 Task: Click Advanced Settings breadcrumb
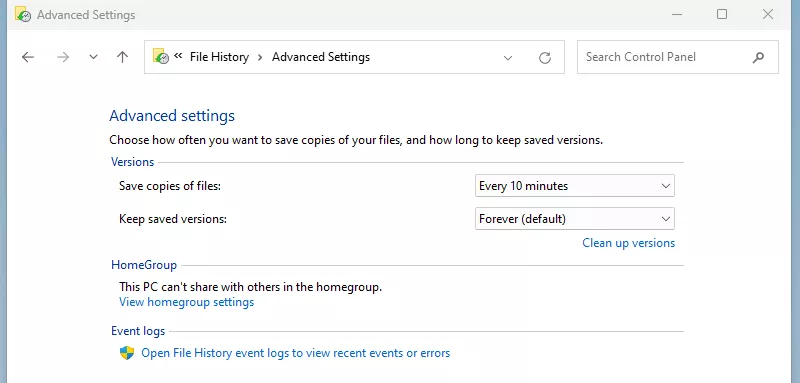(x=321, y=57)
